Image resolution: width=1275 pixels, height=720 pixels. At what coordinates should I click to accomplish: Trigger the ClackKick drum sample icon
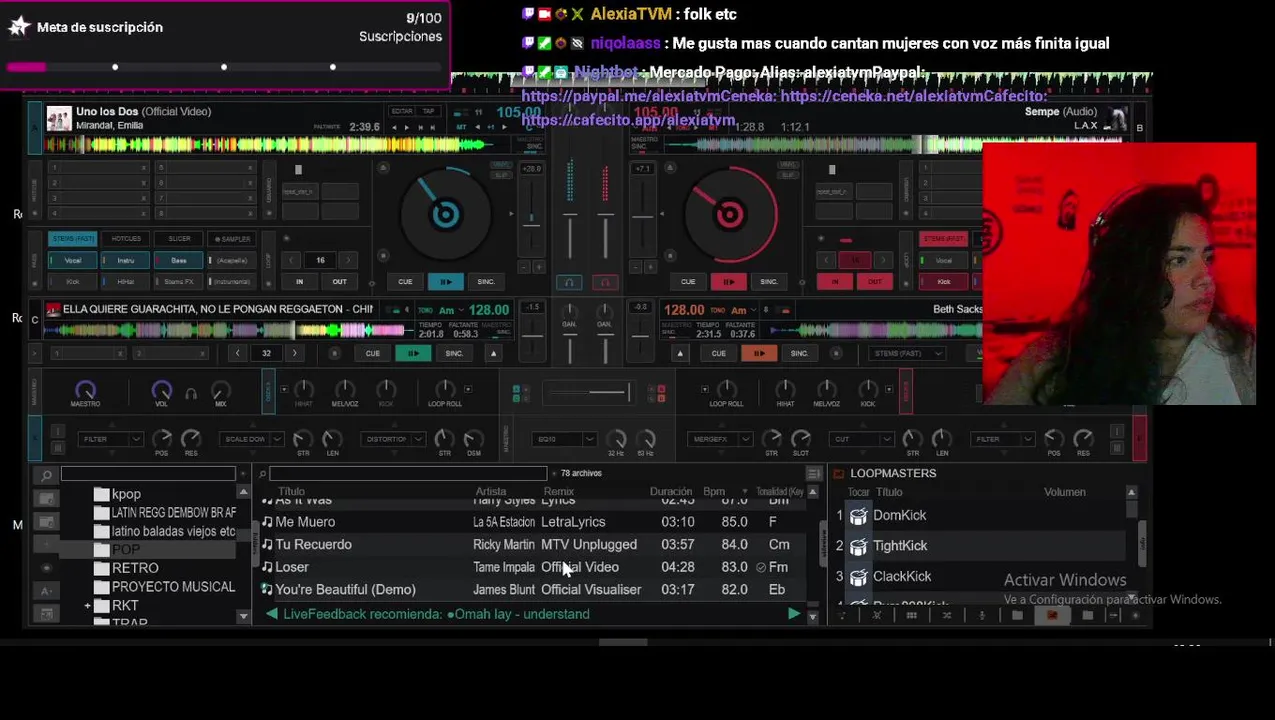pos(858,577)
